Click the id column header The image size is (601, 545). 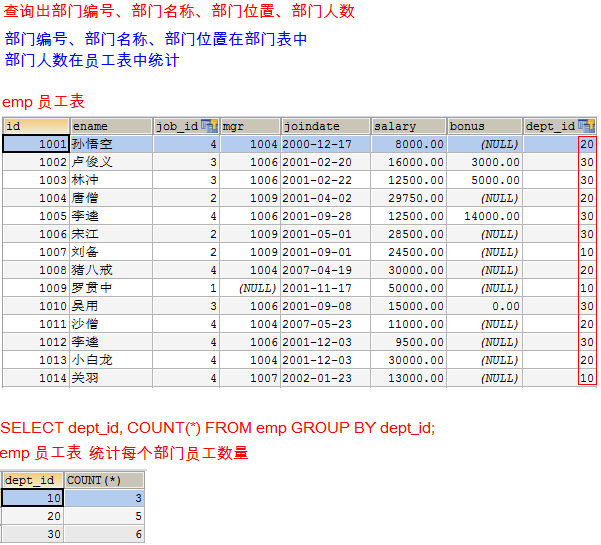(35, 126)
